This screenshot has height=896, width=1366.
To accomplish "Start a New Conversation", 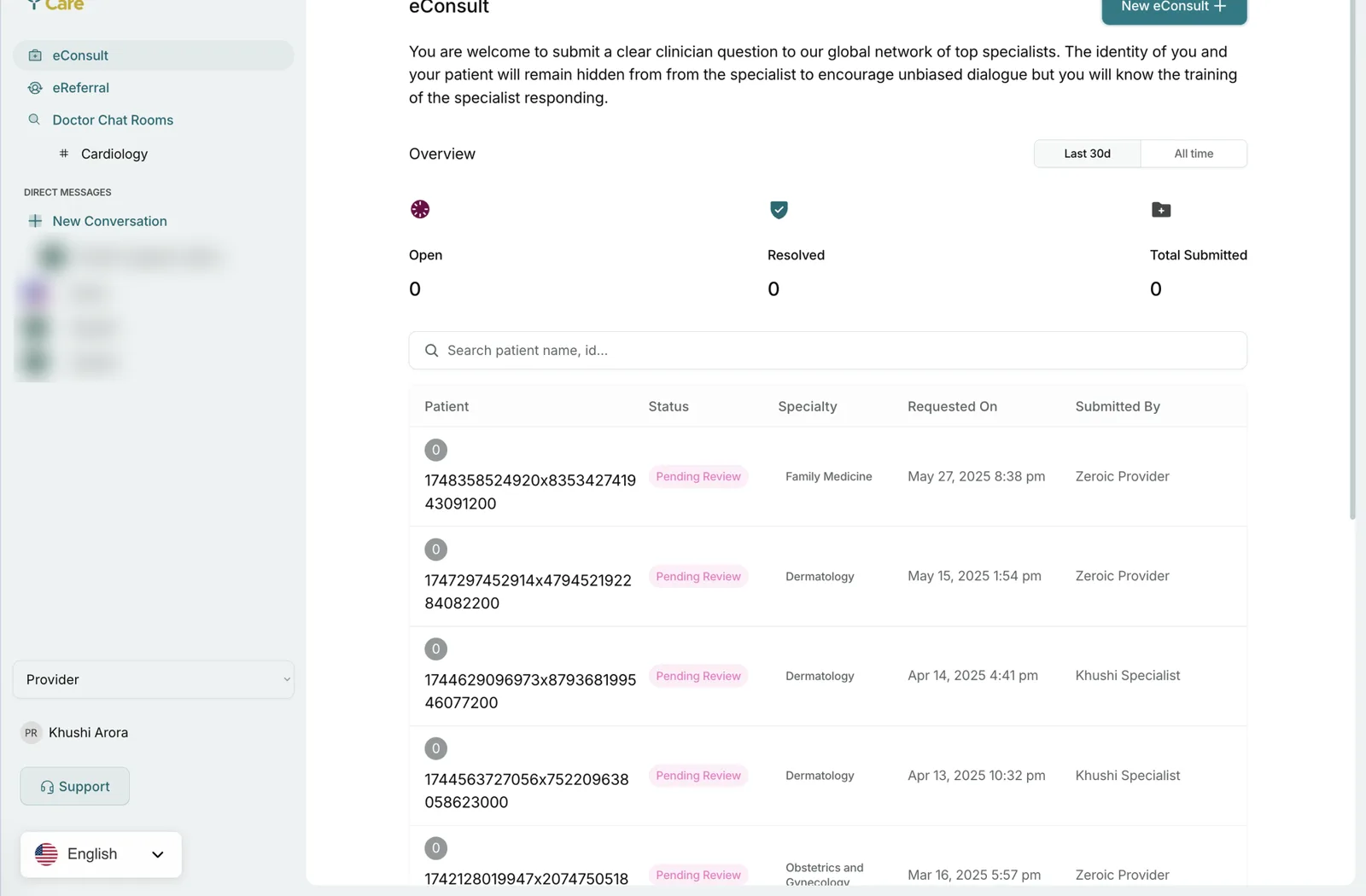I will coord(109,221).
